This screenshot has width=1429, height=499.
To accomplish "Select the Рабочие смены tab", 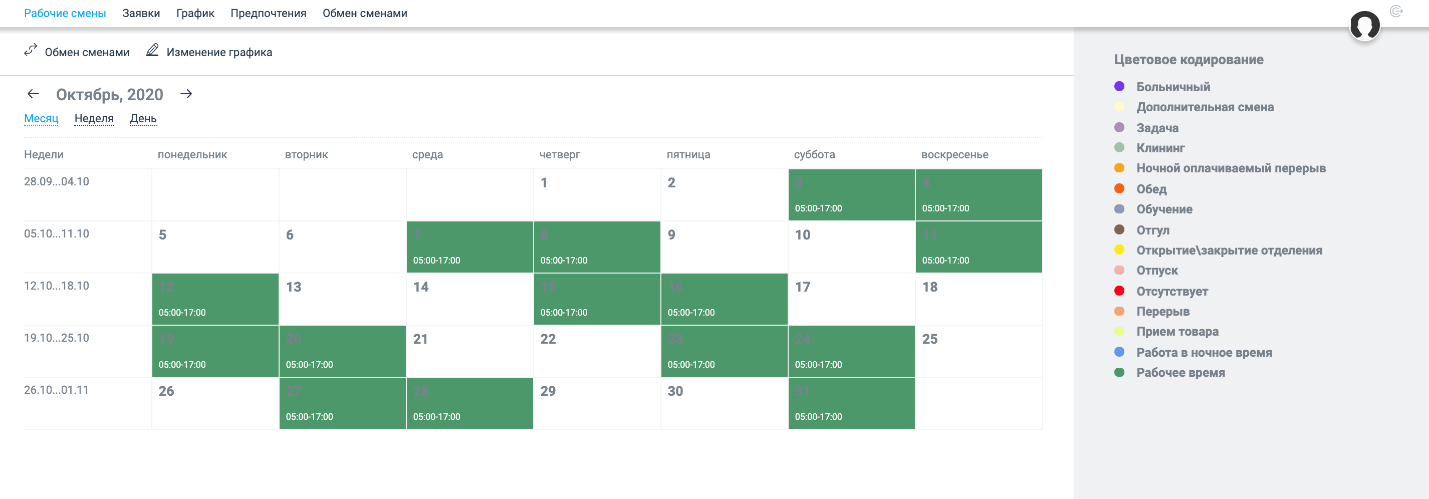I will pos(65,14).
